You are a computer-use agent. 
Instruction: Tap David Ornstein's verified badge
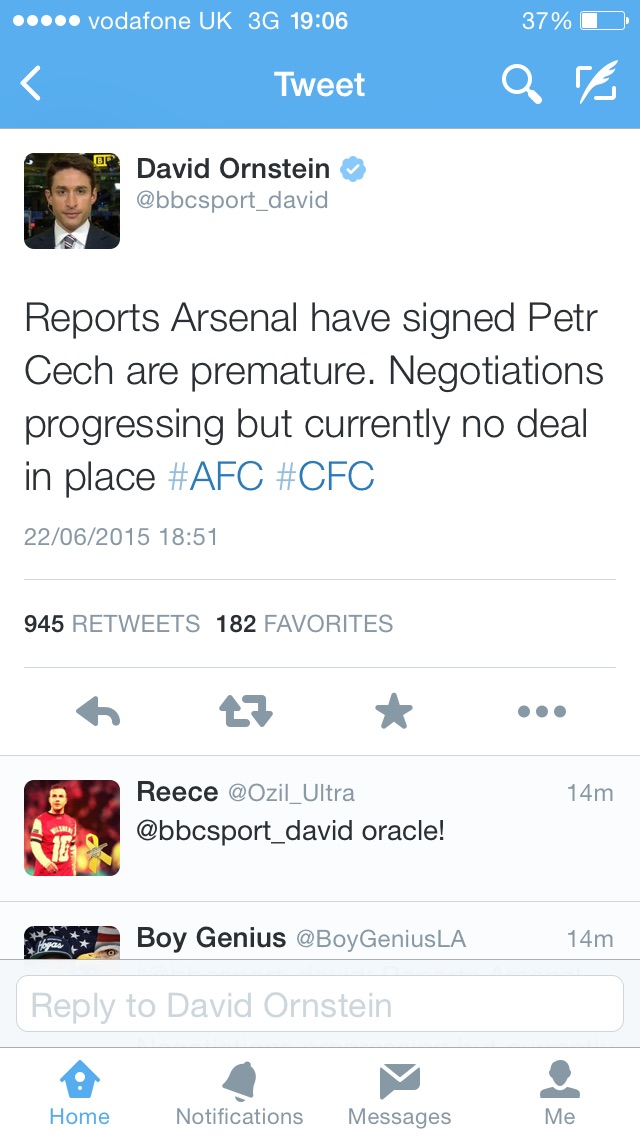(353, 169)
